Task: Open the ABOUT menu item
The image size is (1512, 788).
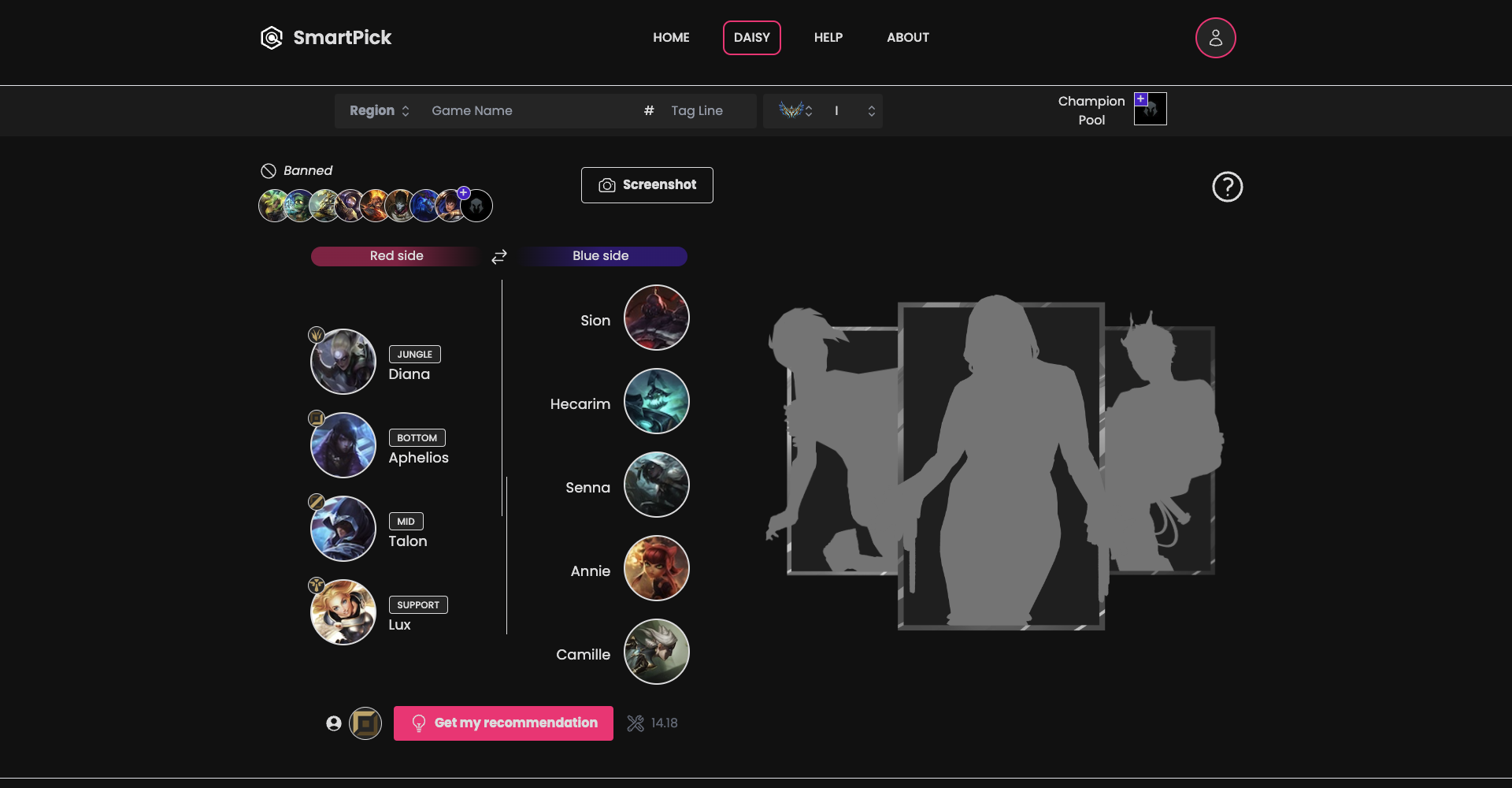Action: click(x=908, y=38)
